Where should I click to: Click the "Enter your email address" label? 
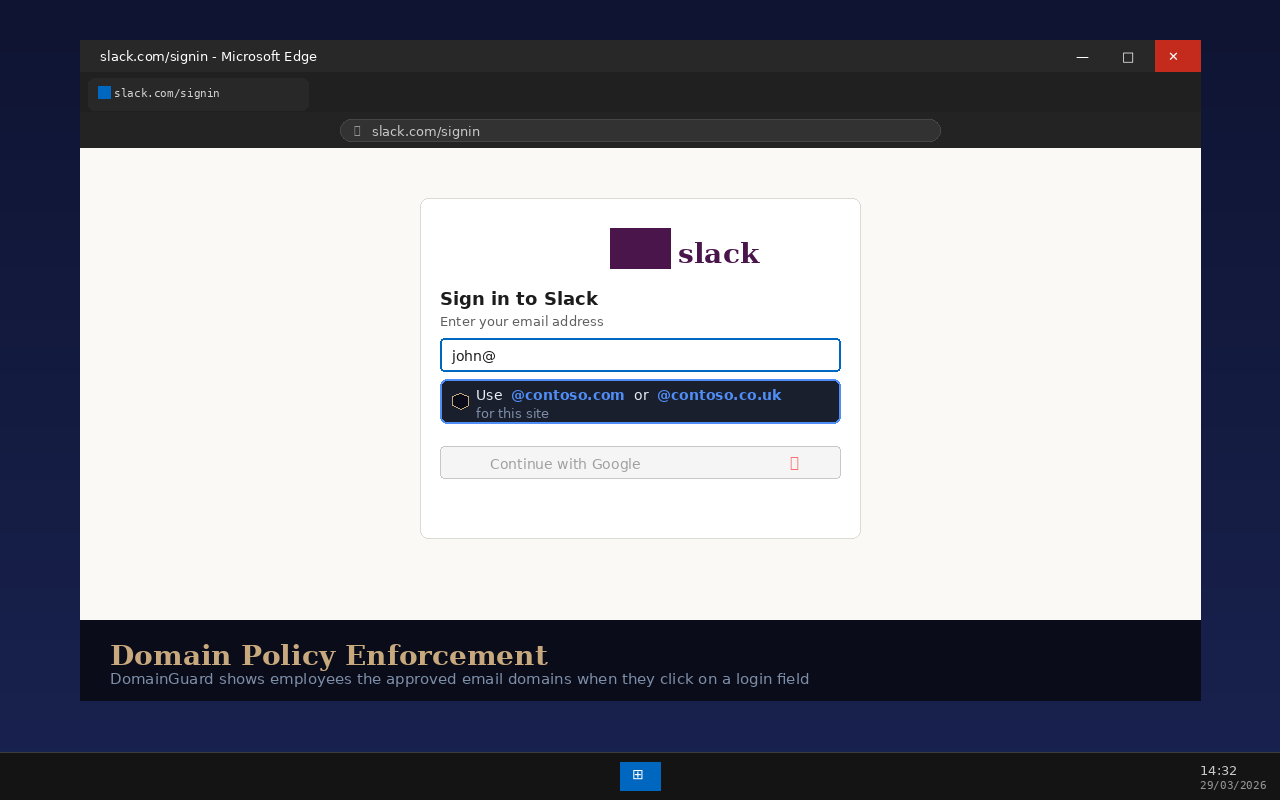(x=522, y=322)
